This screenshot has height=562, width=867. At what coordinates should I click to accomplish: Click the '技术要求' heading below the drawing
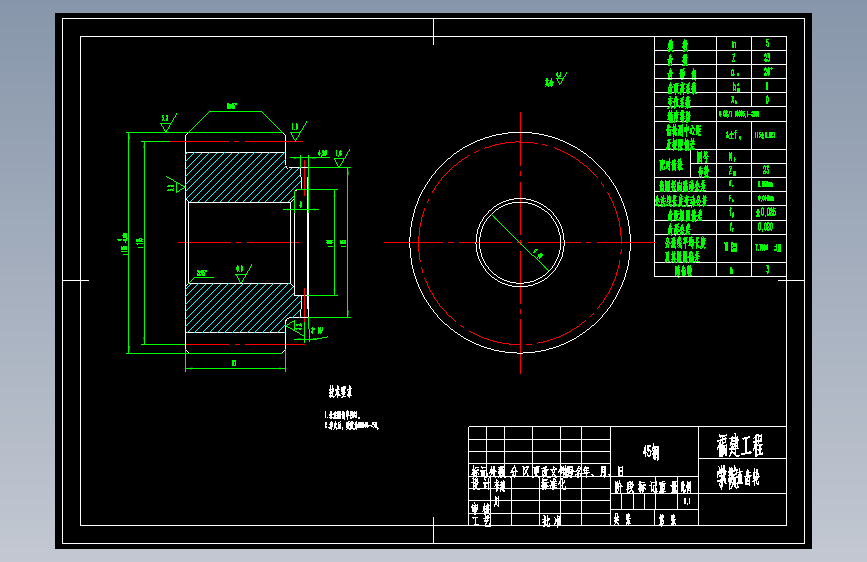(x=340, y=392)
